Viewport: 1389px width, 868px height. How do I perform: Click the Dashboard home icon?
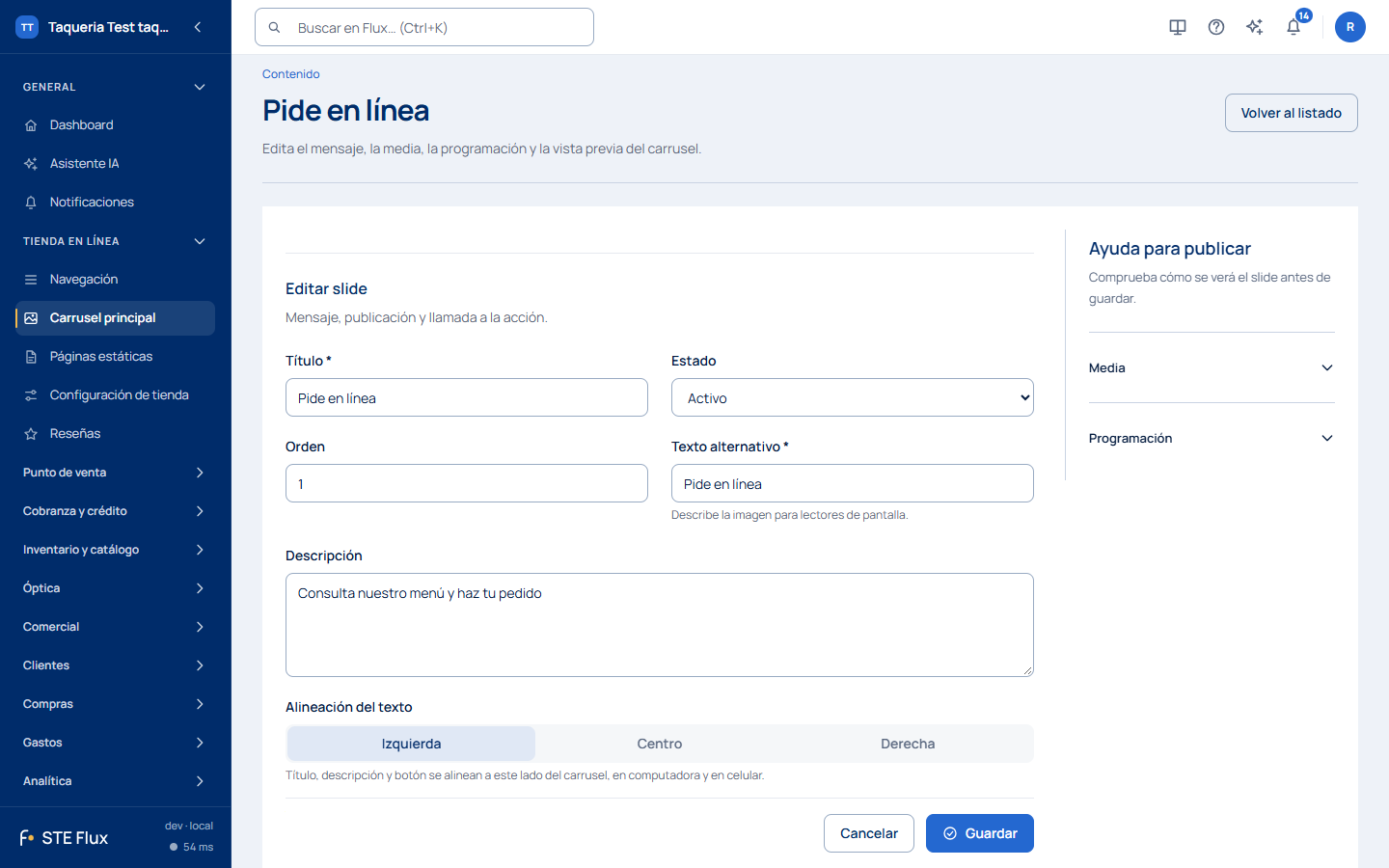(31, 125)
